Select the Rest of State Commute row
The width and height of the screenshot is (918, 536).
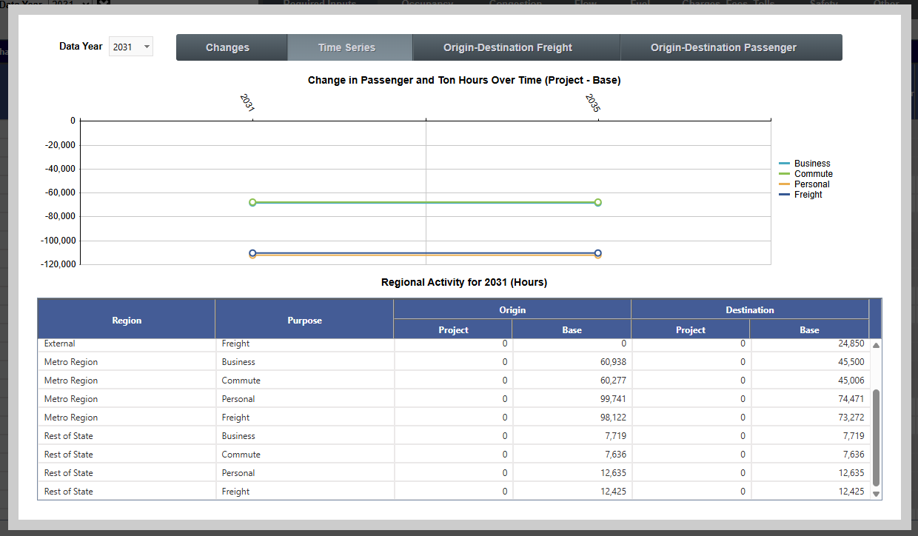(454, 454)
